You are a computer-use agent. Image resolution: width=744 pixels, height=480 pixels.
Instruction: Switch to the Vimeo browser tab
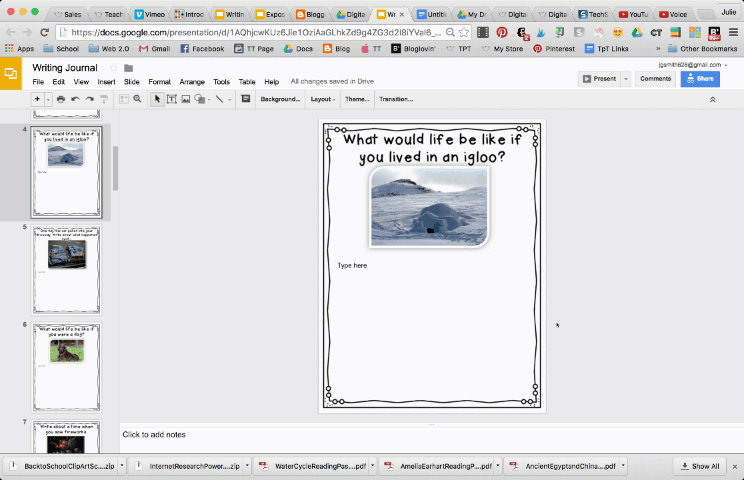[x=150, y=14]
